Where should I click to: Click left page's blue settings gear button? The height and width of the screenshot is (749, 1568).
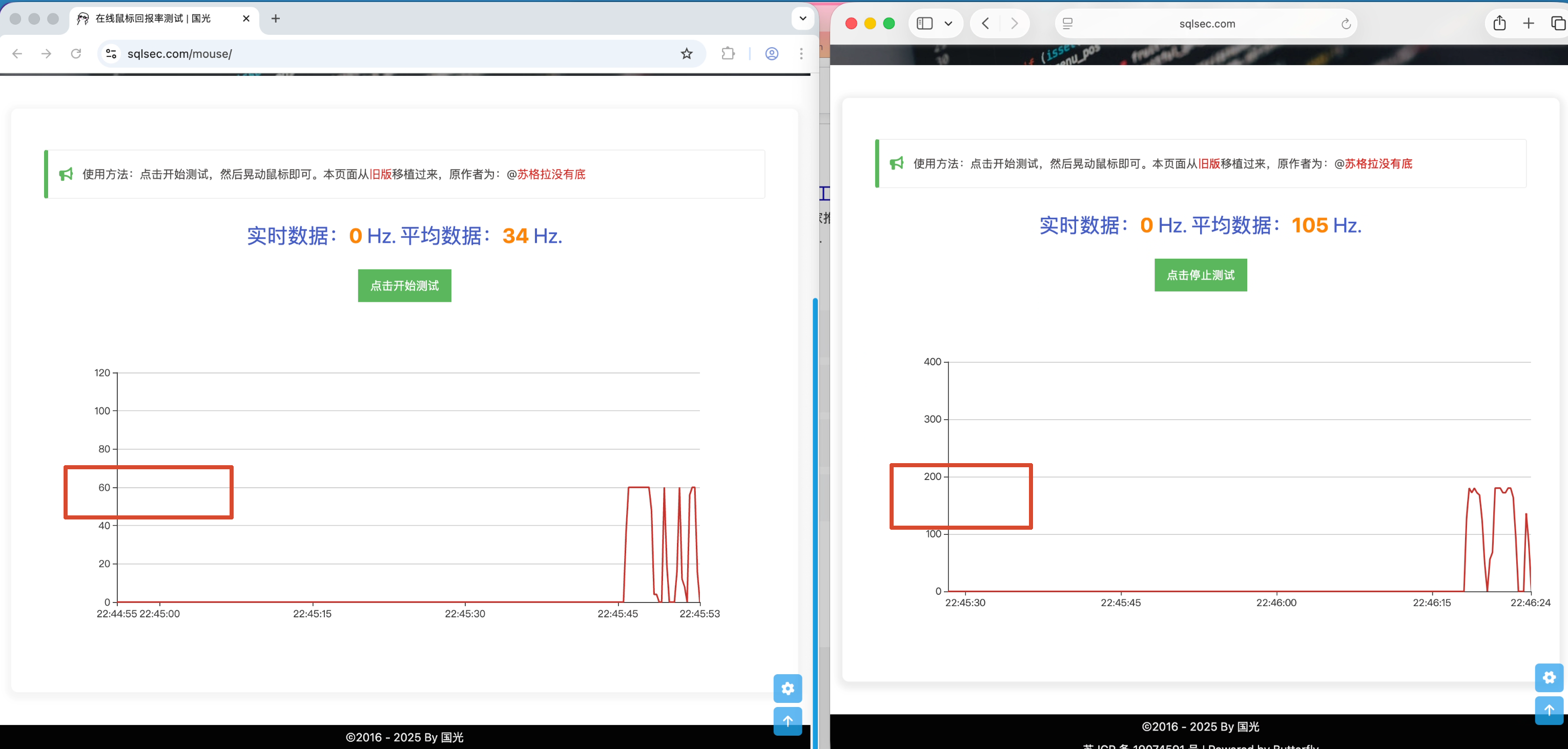[x=787, y=688]
